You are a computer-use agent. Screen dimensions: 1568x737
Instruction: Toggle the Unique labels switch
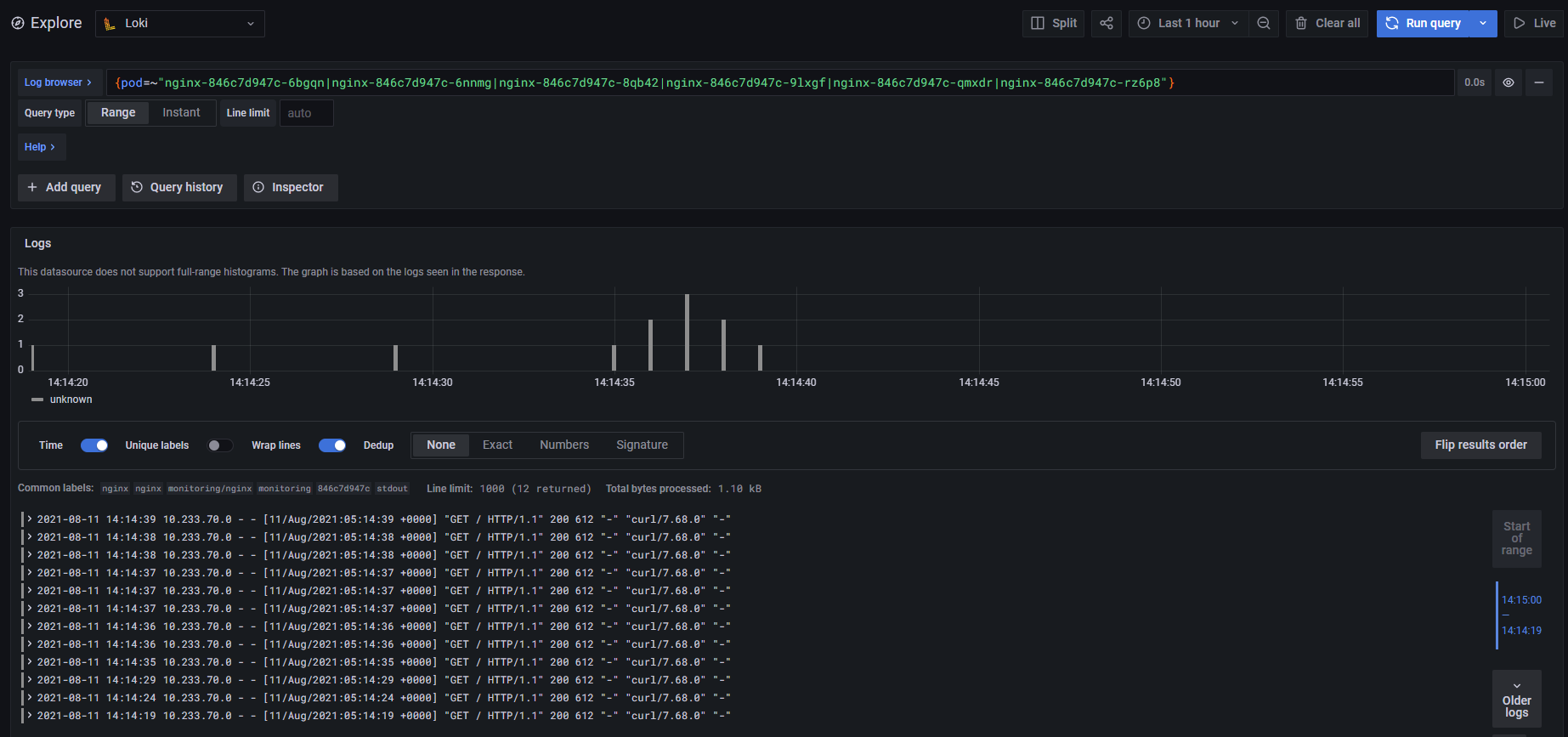pos(220,445)
